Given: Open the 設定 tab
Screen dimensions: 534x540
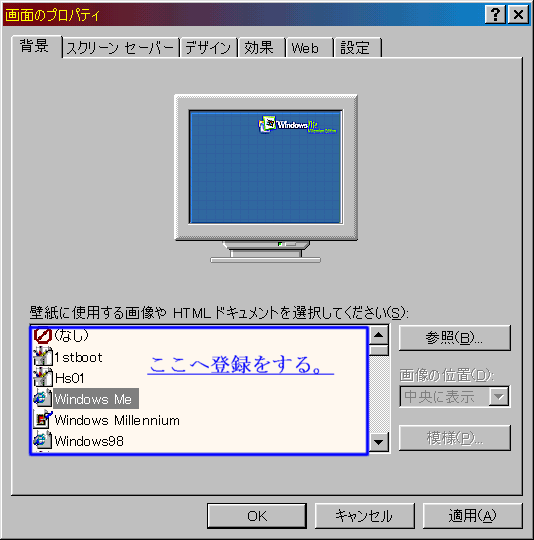Looking at the screenshot, I should click(x=357, y=48).
